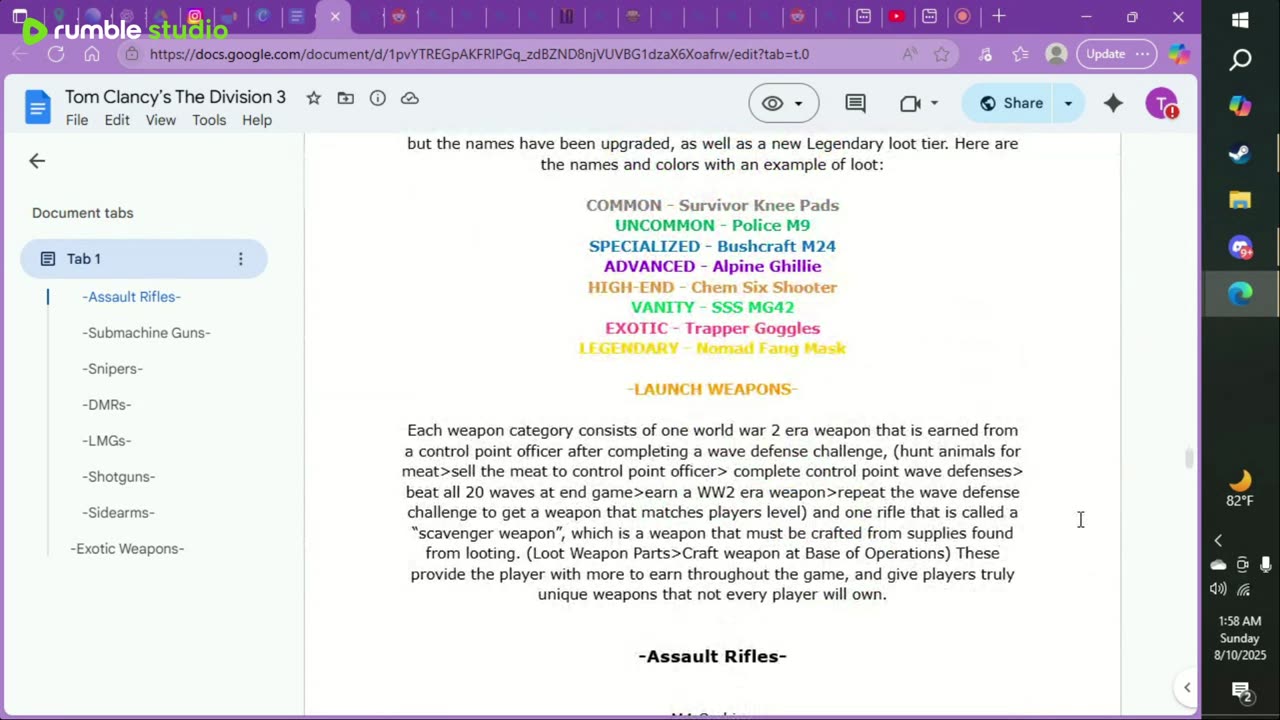The image size is (1280, 720).
Task: Jump to the Assault Rifles outline heading
Action: 132,297
